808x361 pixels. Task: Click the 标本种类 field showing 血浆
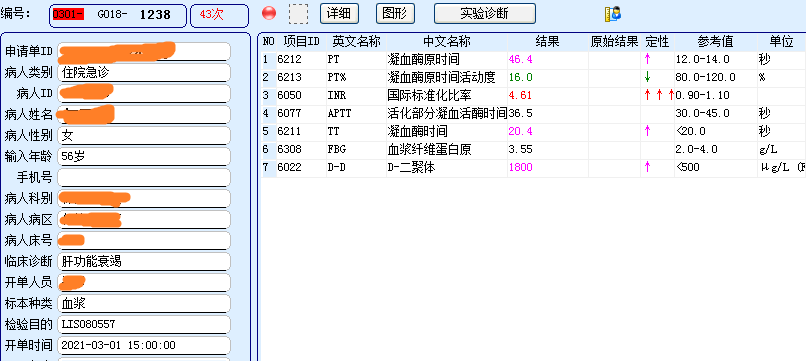coord(144,303)
